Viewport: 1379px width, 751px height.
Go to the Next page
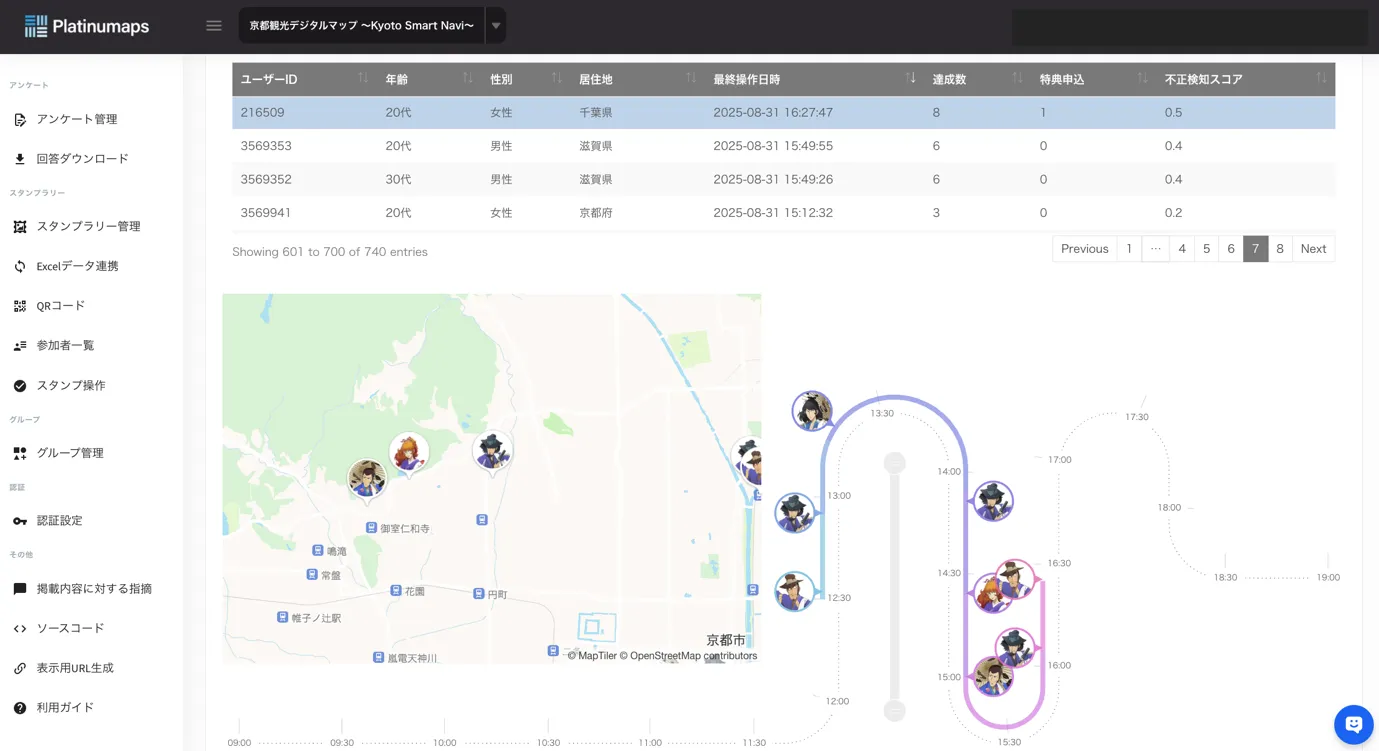(1313, 249)
